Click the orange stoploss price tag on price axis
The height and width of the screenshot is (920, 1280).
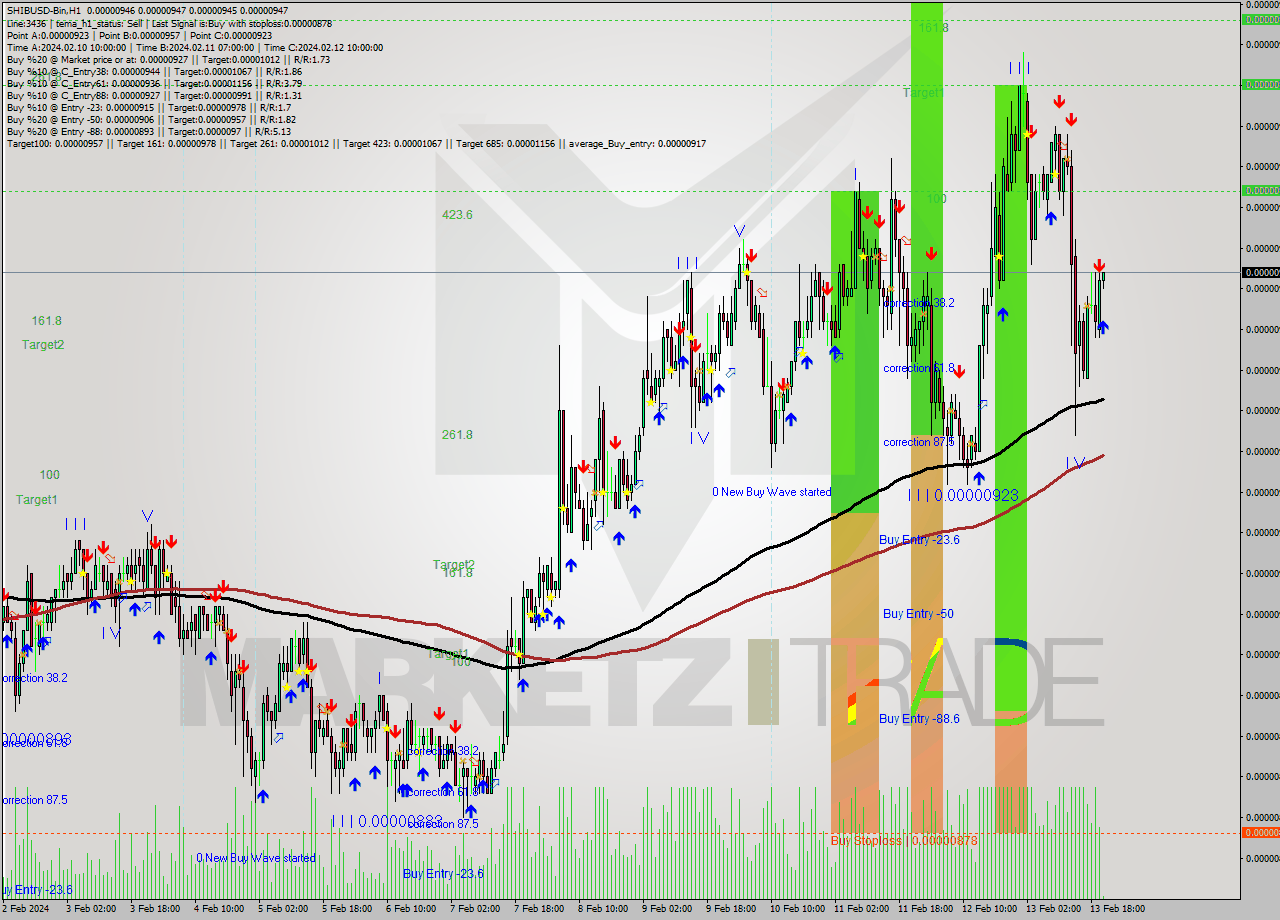(x=1260, y=832)
